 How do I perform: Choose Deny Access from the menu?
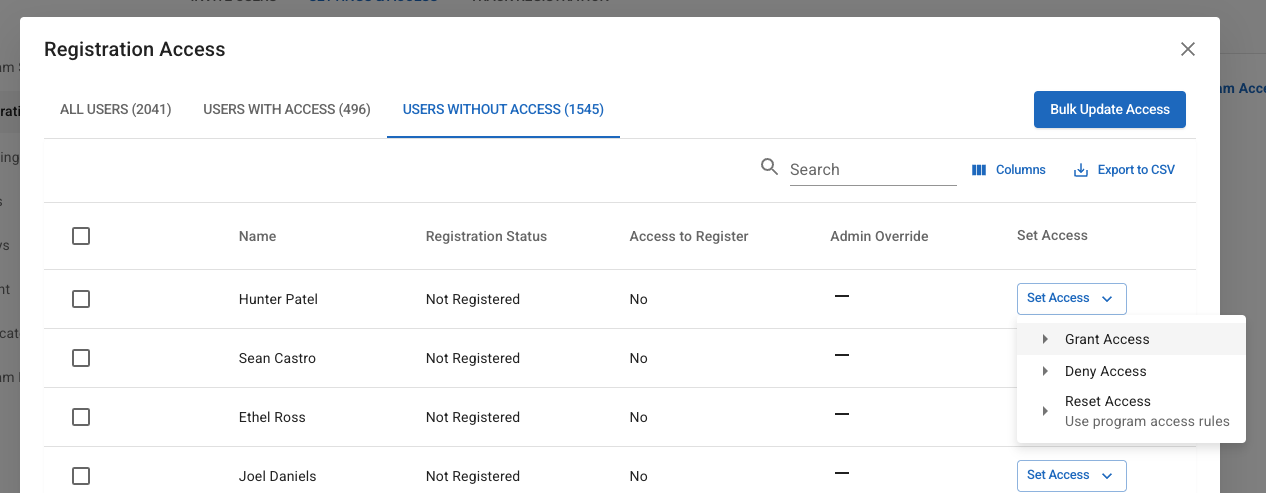[1105, 372]
